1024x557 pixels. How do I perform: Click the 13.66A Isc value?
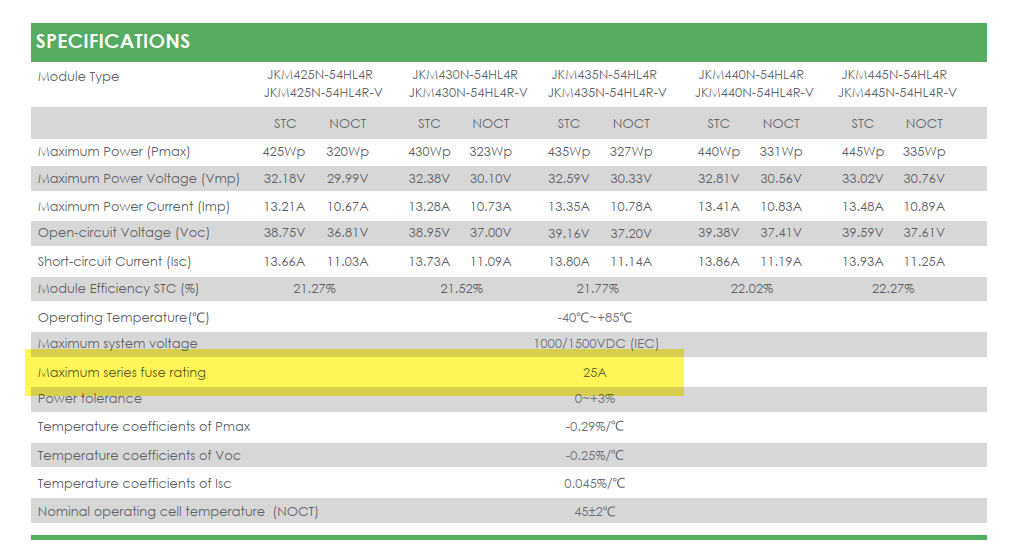[x=284, y=261]
